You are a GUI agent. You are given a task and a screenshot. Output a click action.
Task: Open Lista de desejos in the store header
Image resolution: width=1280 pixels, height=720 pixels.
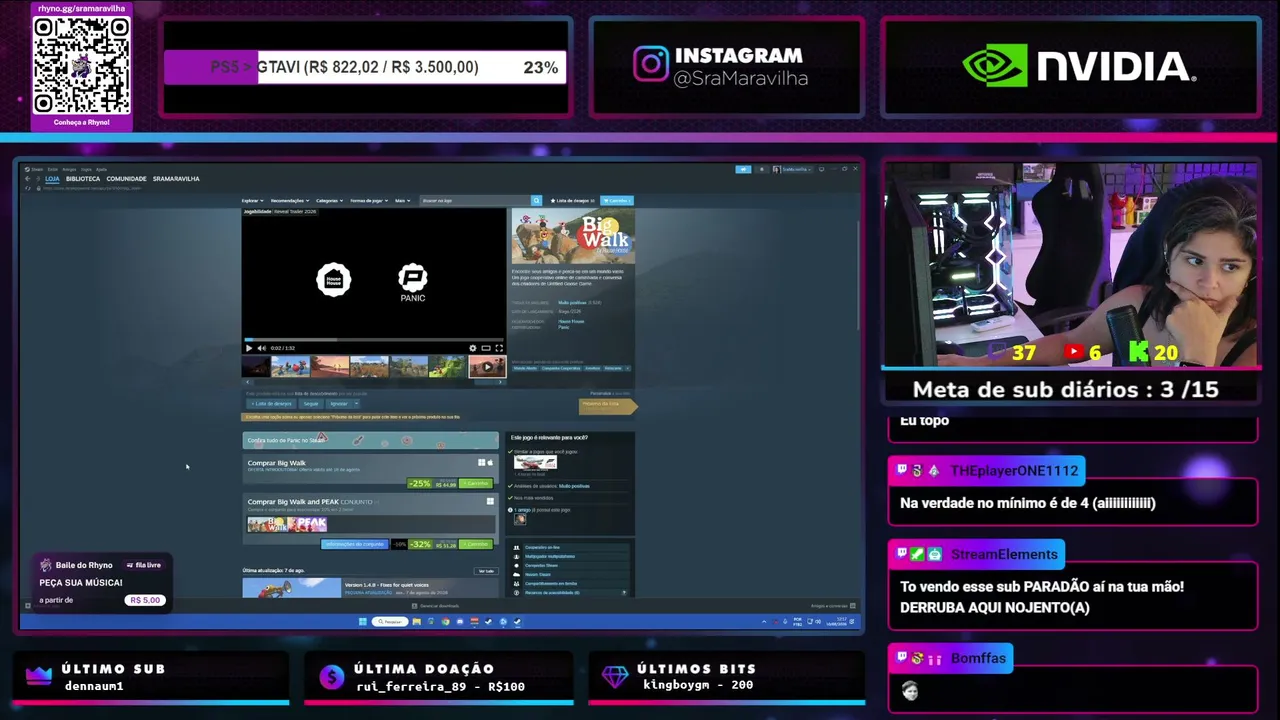[x=573, y=200]
